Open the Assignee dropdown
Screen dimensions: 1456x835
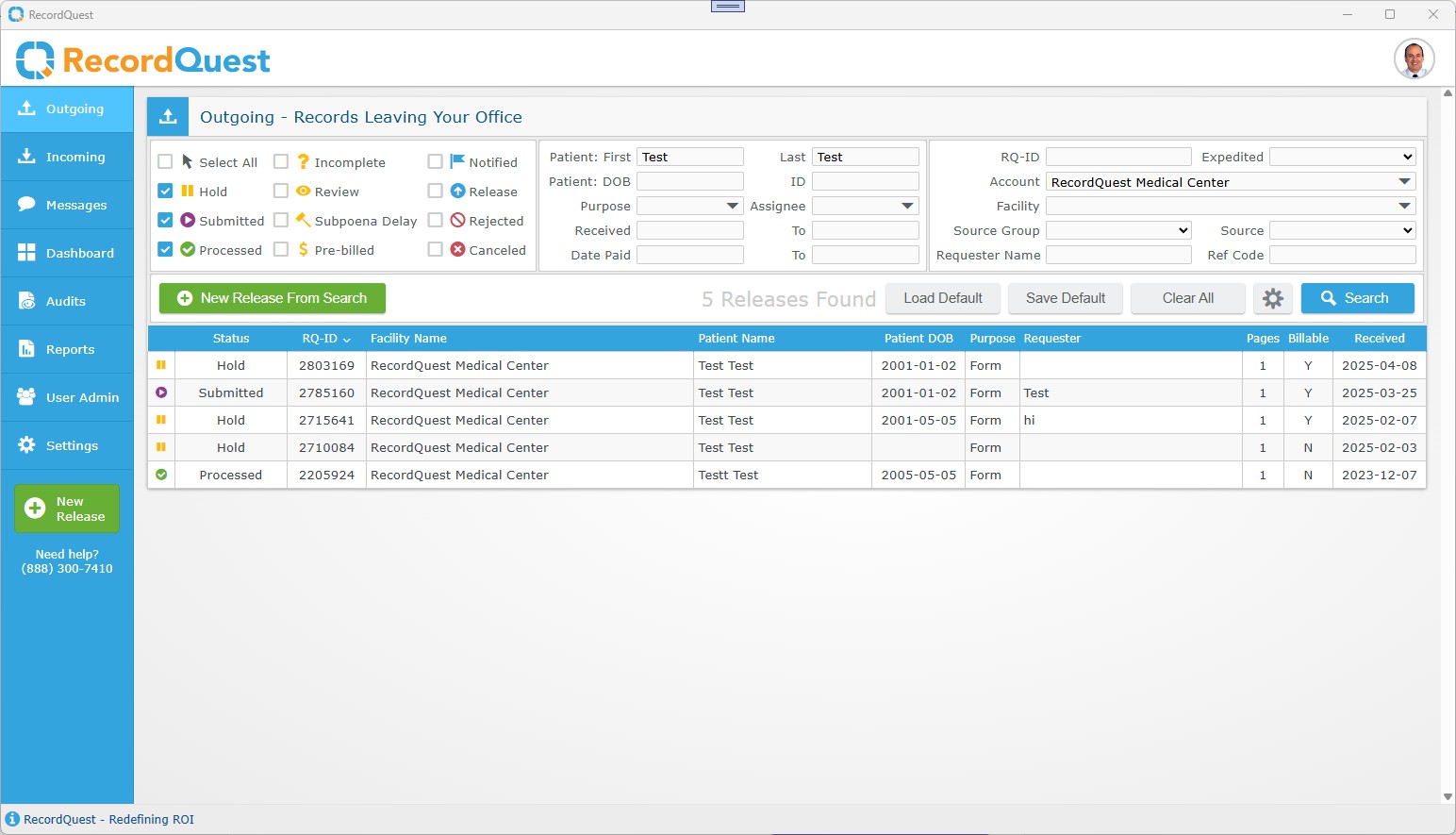tap(866, 206)
